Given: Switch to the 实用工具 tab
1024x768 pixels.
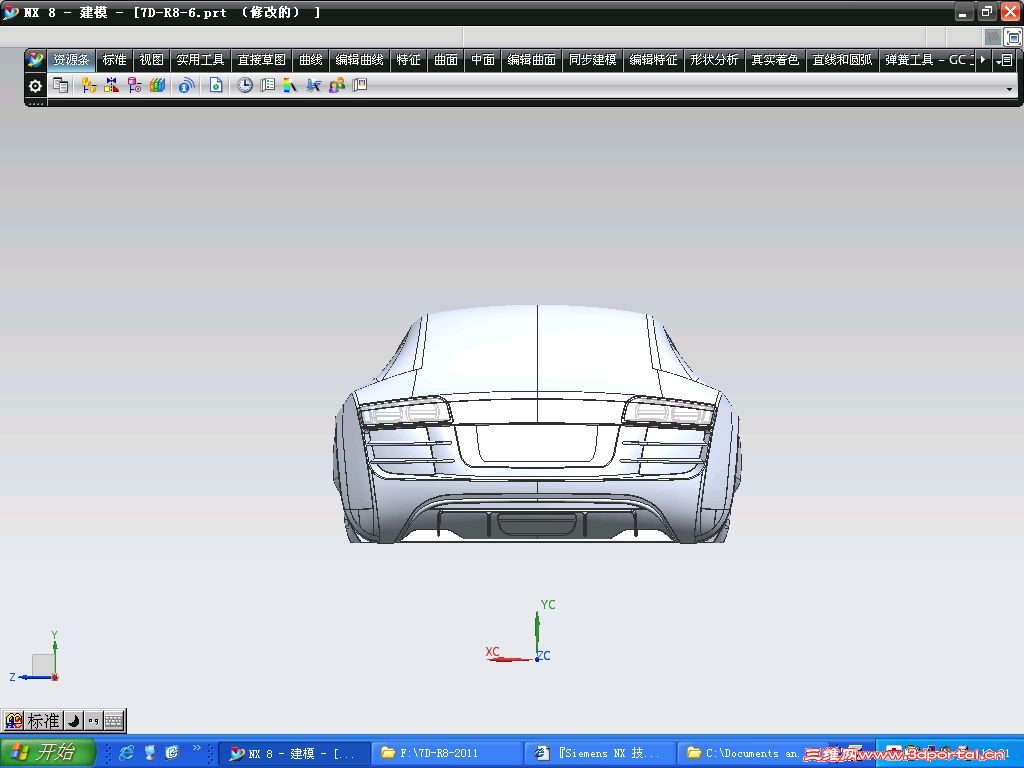Looking at the screenshot, I should click(x=200, y=60).
